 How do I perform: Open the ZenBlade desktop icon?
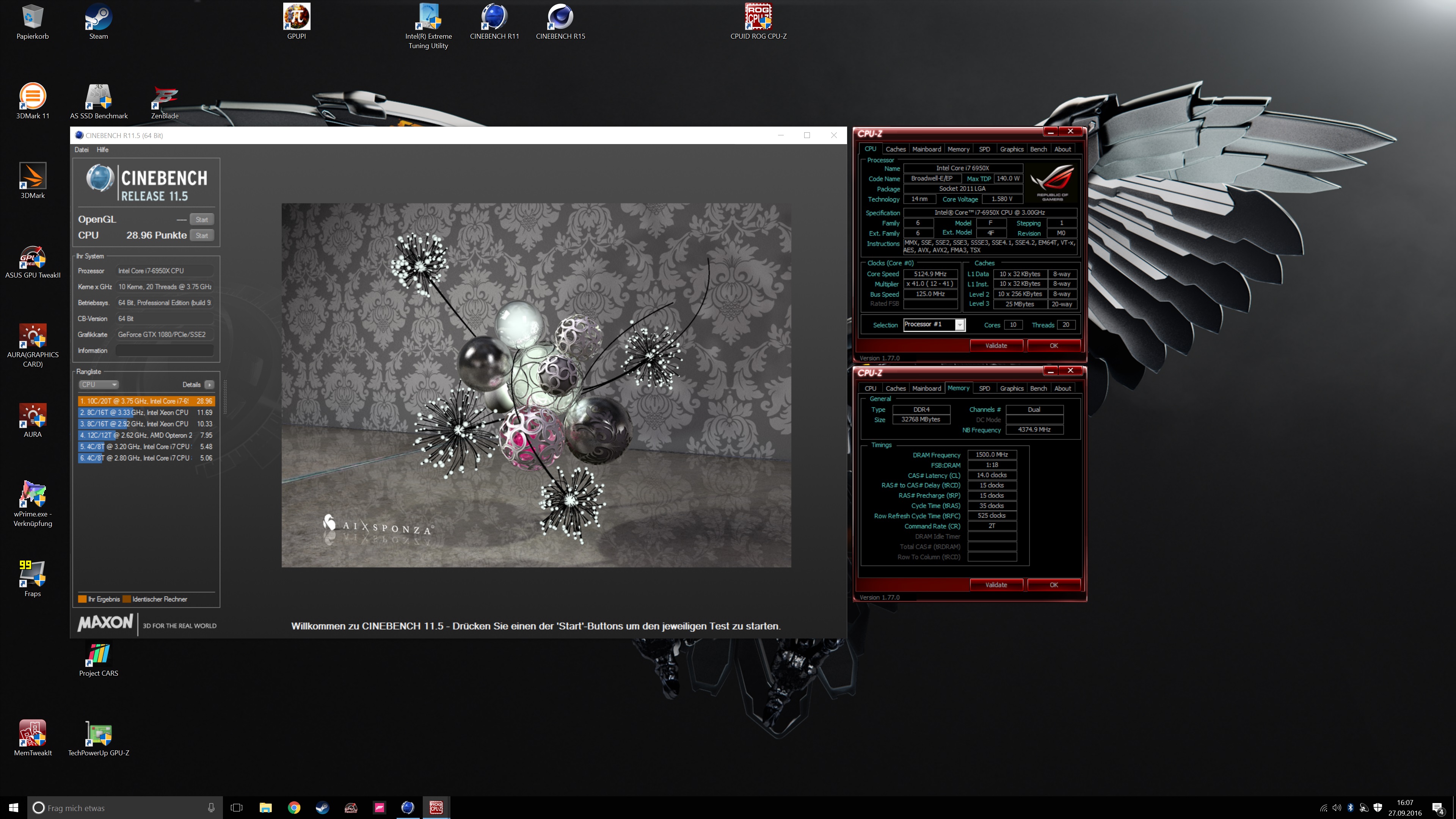(165, 101)
